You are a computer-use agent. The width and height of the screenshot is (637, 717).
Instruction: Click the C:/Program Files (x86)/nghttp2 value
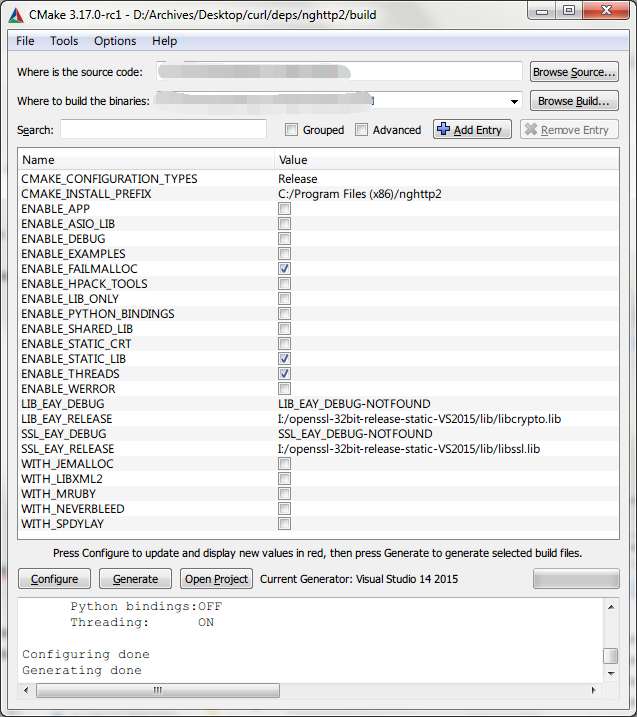[x=360, y=194]
